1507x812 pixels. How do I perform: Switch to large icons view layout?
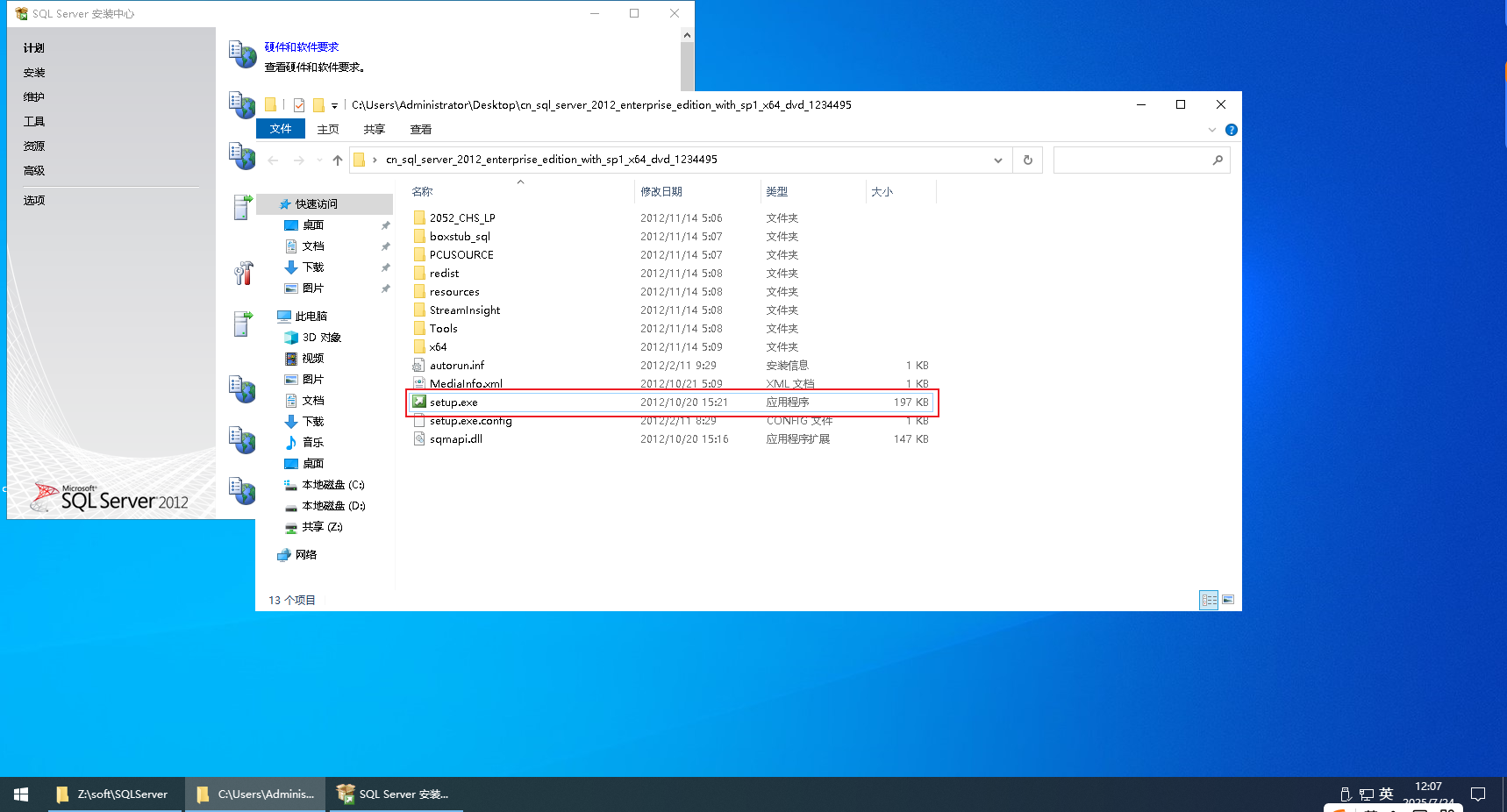click(1228, 600)
